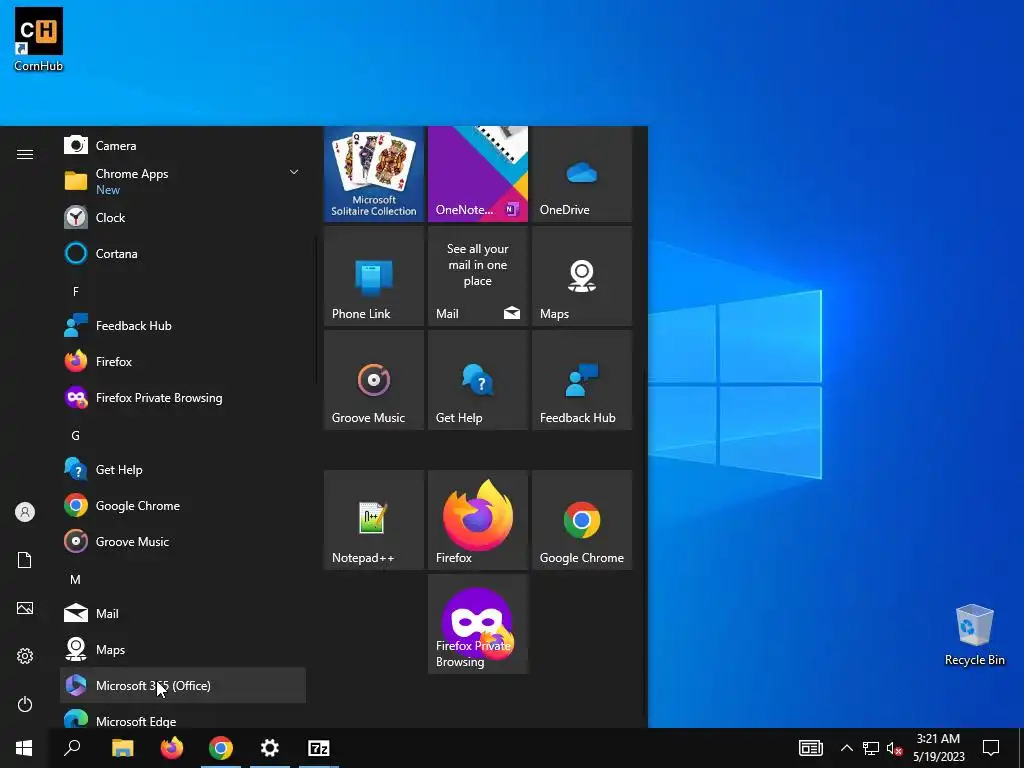The width and height of the screenshot is (1024, 768).
Task: Open Get Help in the app list
Action: (183, 470)
